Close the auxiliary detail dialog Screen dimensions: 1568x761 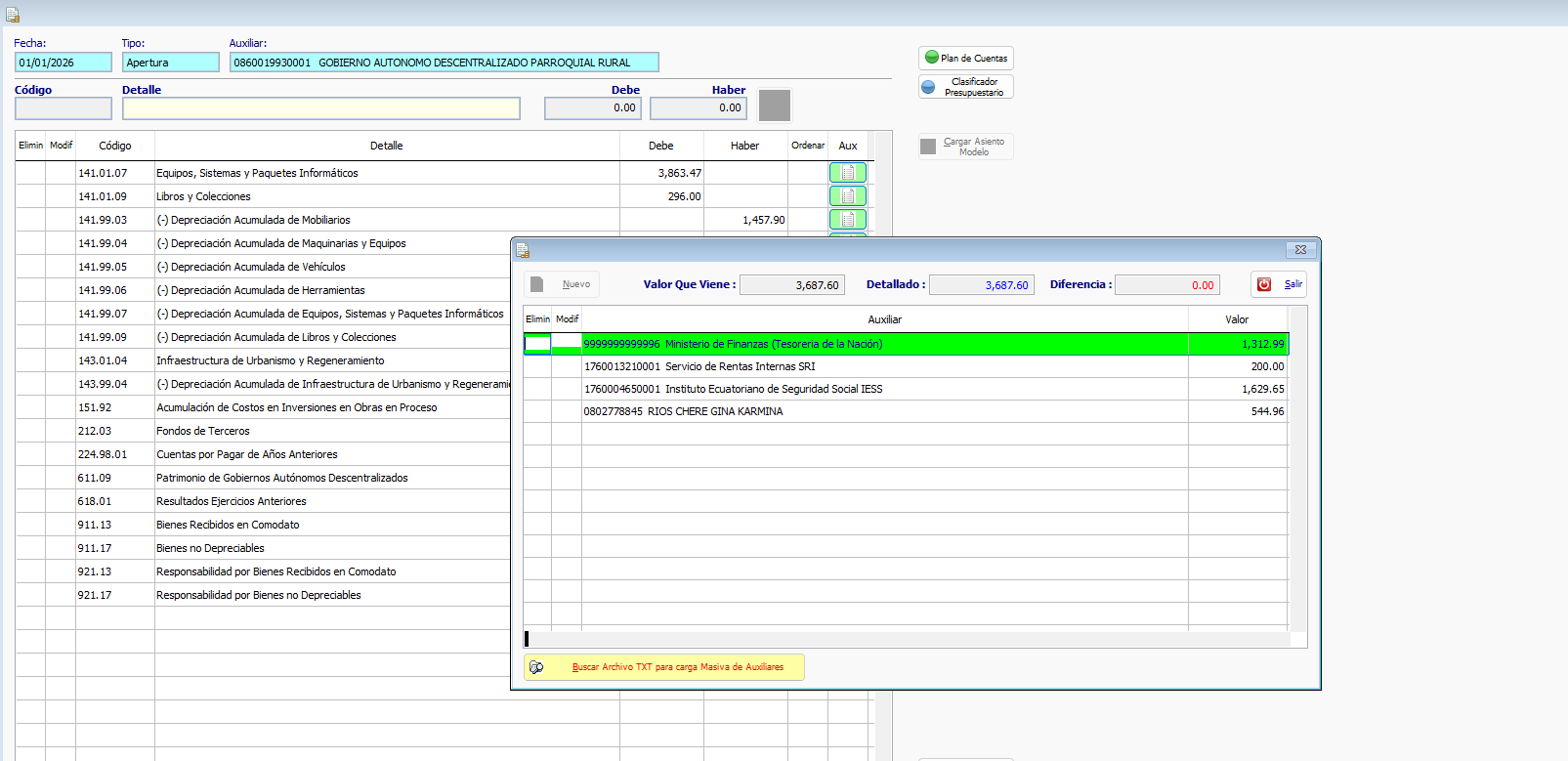[1300, 250]
